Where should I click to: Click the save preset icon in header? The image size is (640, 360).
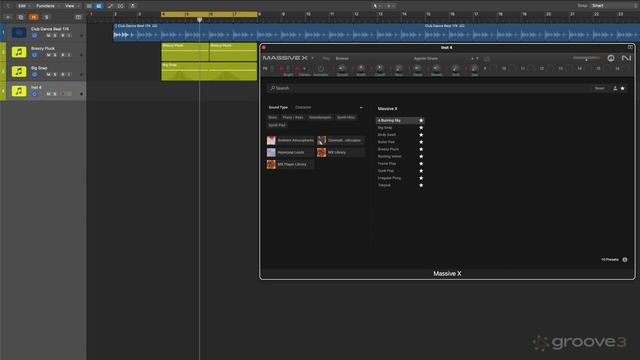487,59
